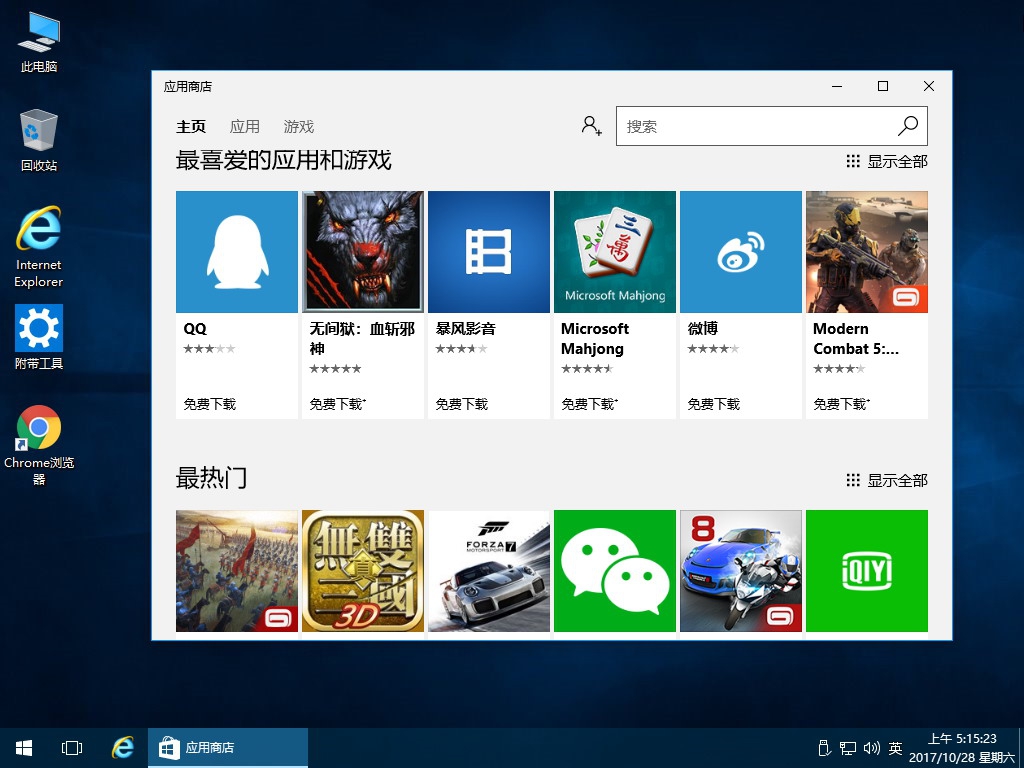The image size is (1024, 768).
Task: Click 免费下载 under QQ
Action: (x=209, y=404)
